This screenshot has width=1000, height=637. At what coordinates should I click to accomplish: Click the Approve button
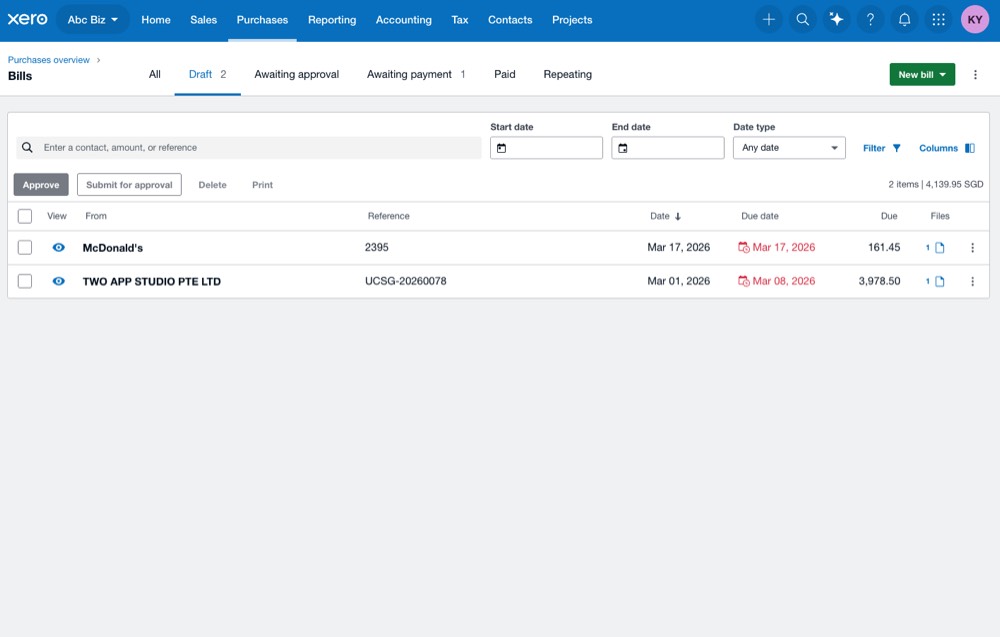[x=41, y=185]
